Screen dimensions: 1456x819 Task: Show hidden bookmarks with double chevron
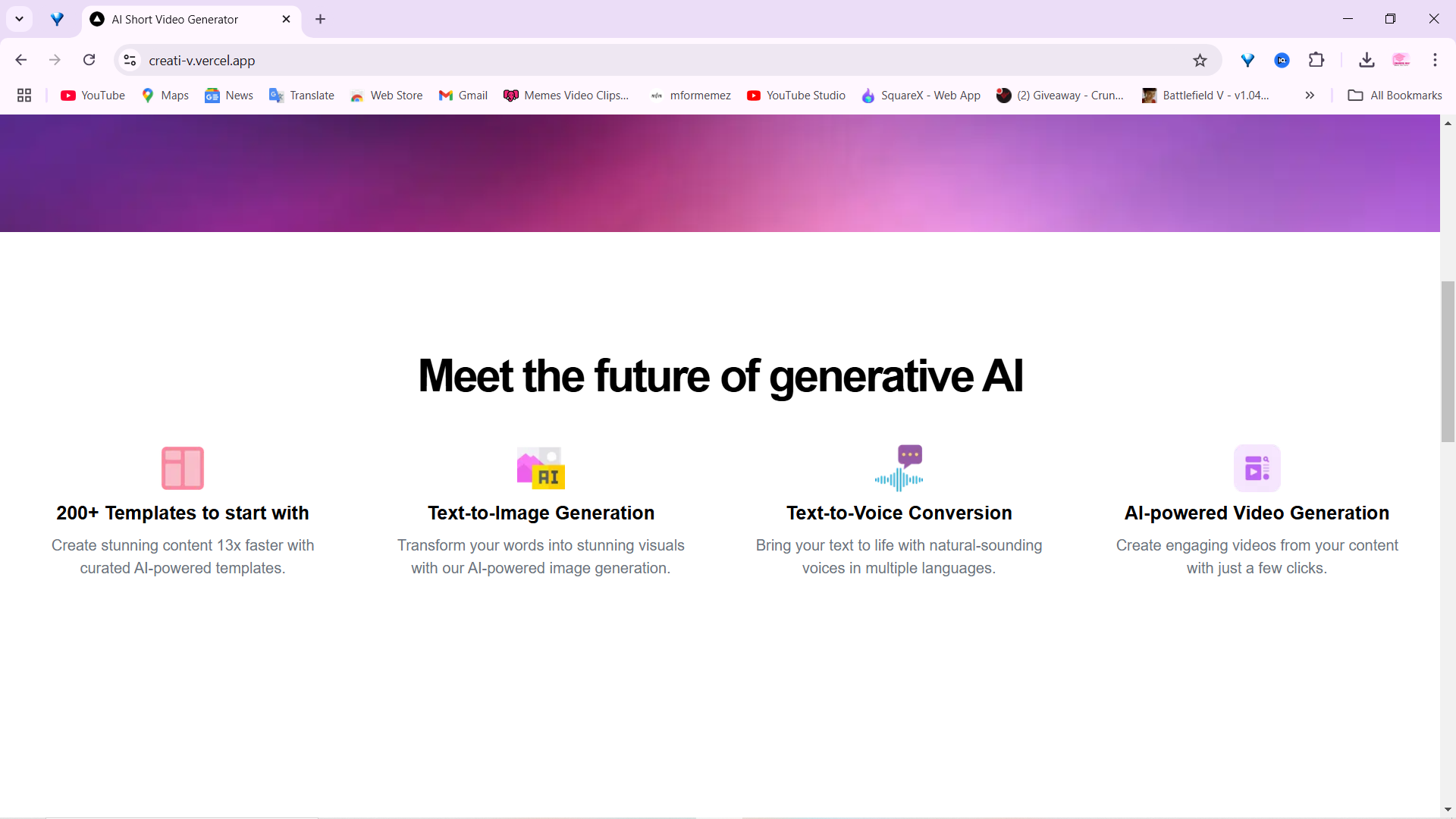pyautogui.click(x=1310, y=96)
